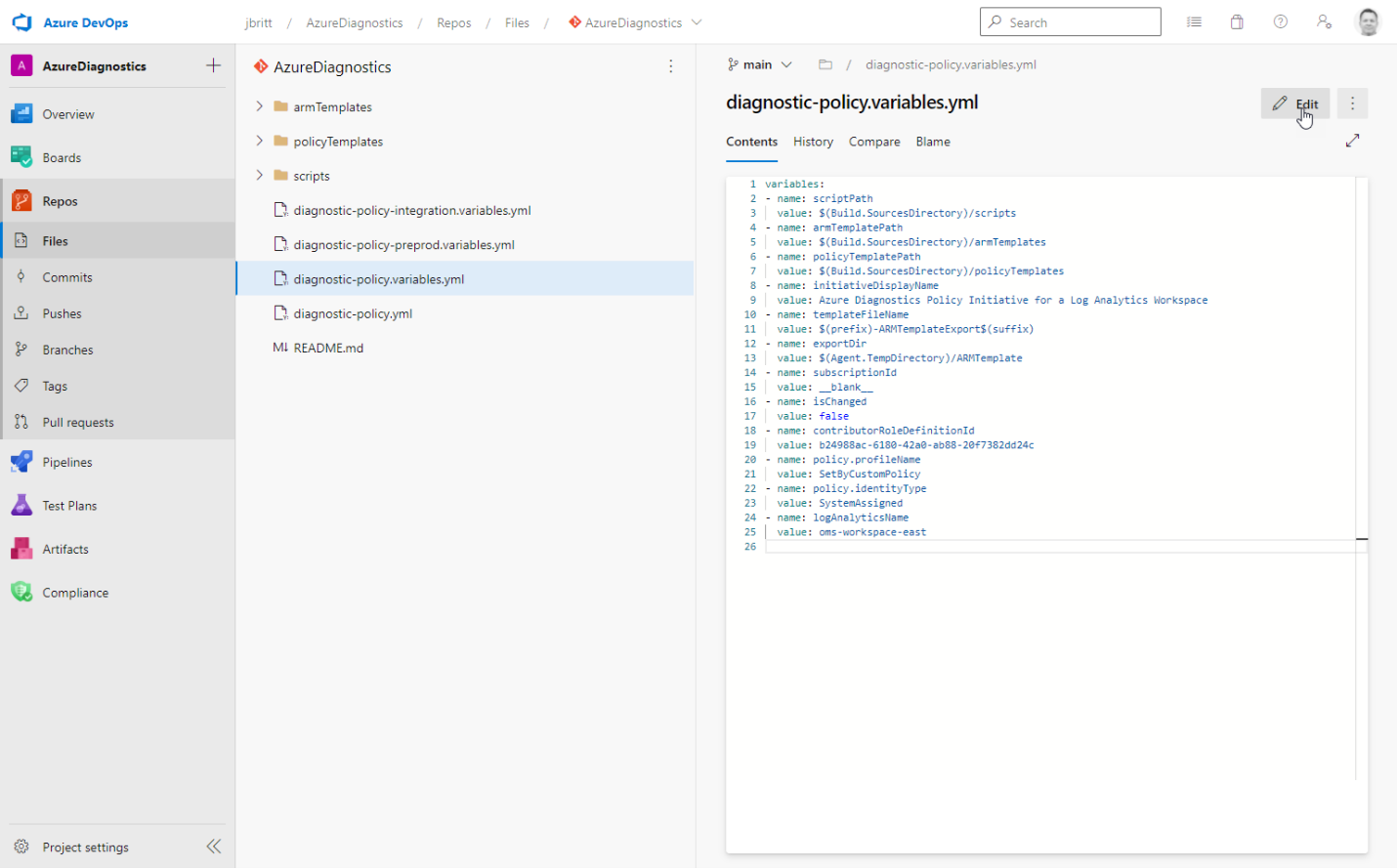This screenshot has height=868, width=1397.
Task: Select Tags under Repos
Action: [x=117, y=386]
